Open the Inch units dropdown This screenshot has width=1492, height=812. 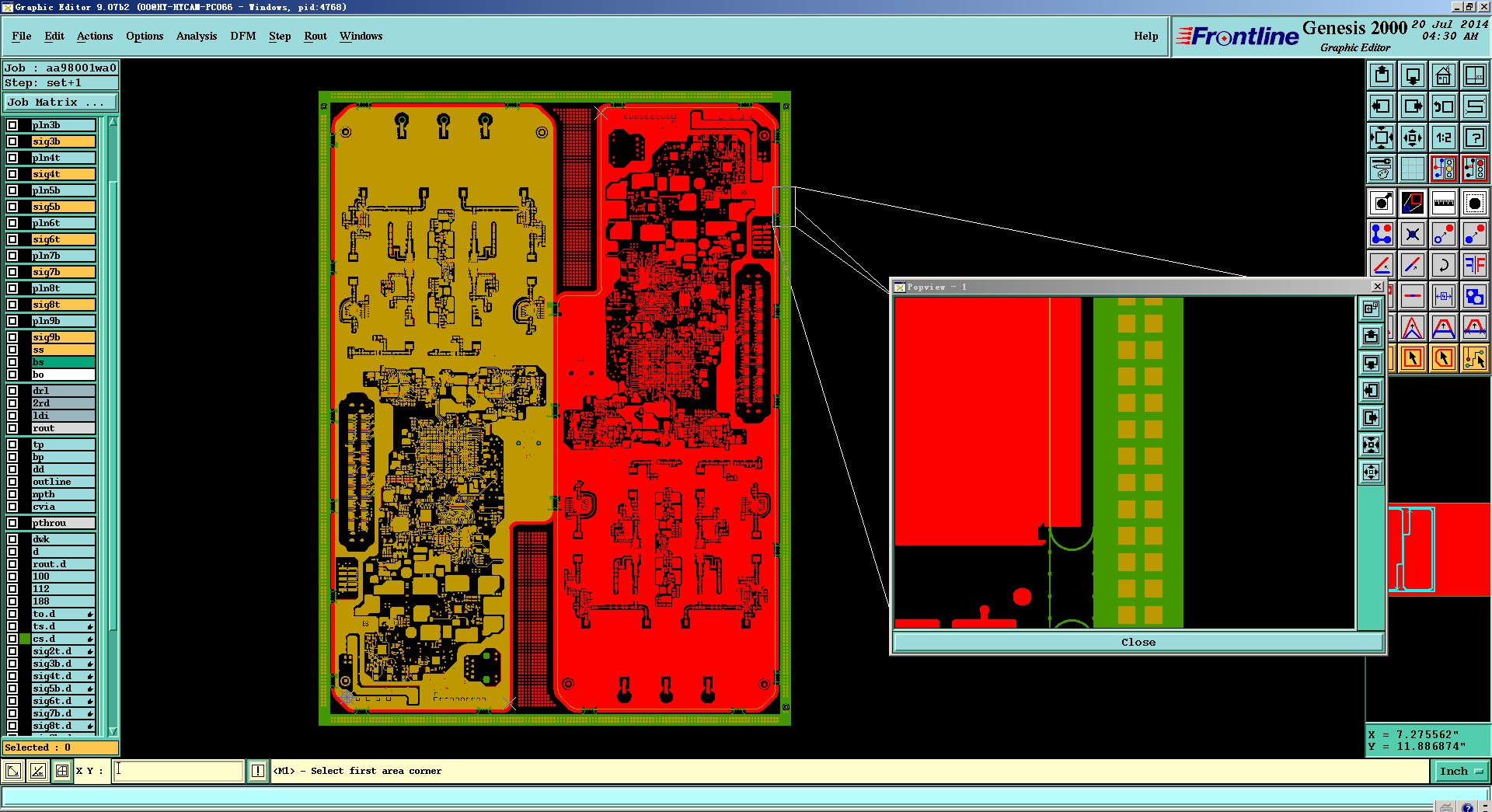(x=1461, y=771)
